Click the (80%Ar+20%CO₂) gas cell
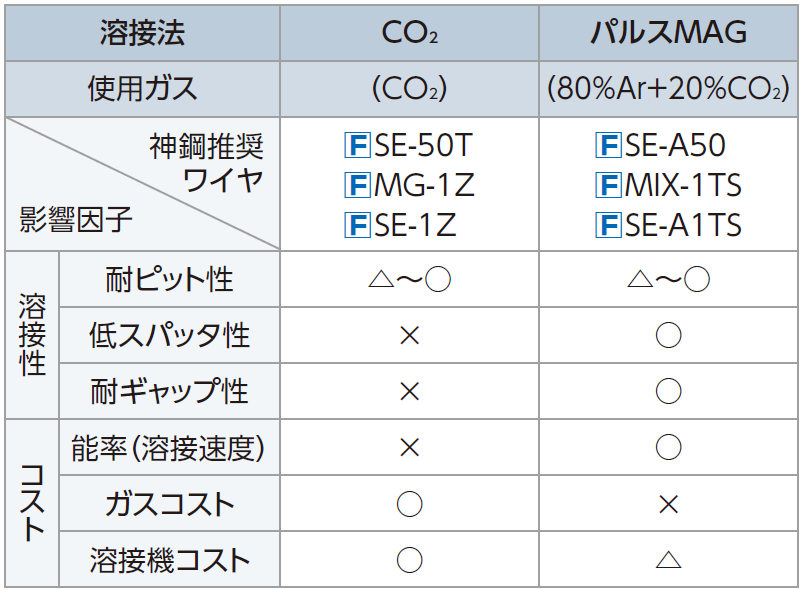This screenshot has height=589, width=801. [x=669, y=89]
